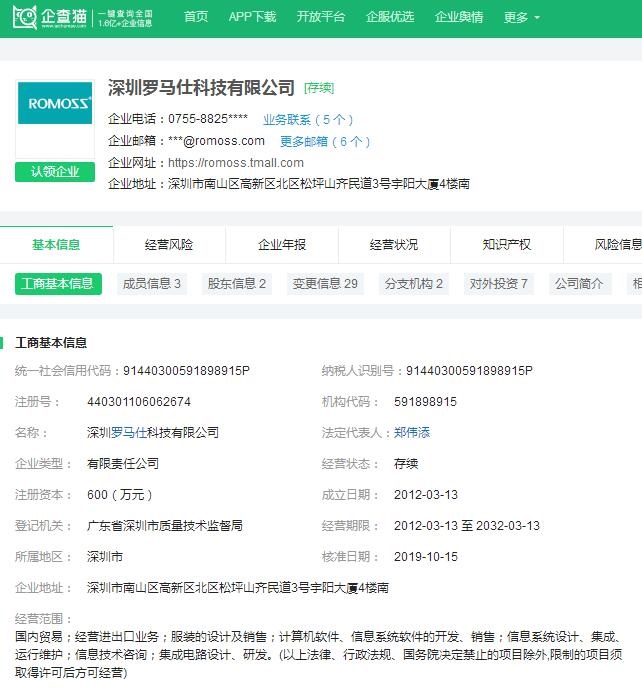
Task: Click the 注册资本 value 600（万元）
Action: click(x=120, y=495)
